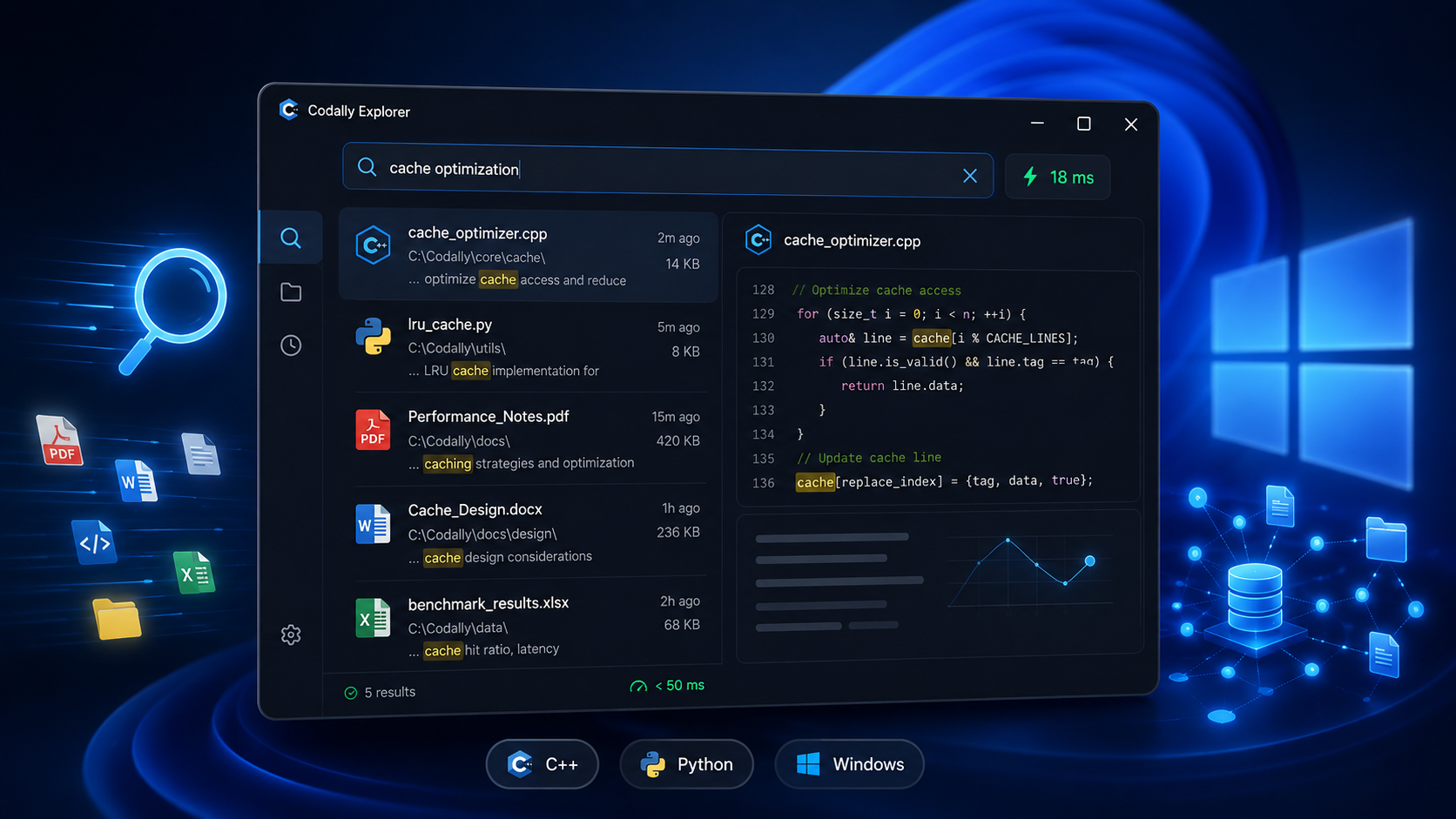Click in the cache optimization search field
Image resolution: width=1456 pixels, height=819 pixels.
(x=668, y=170)
